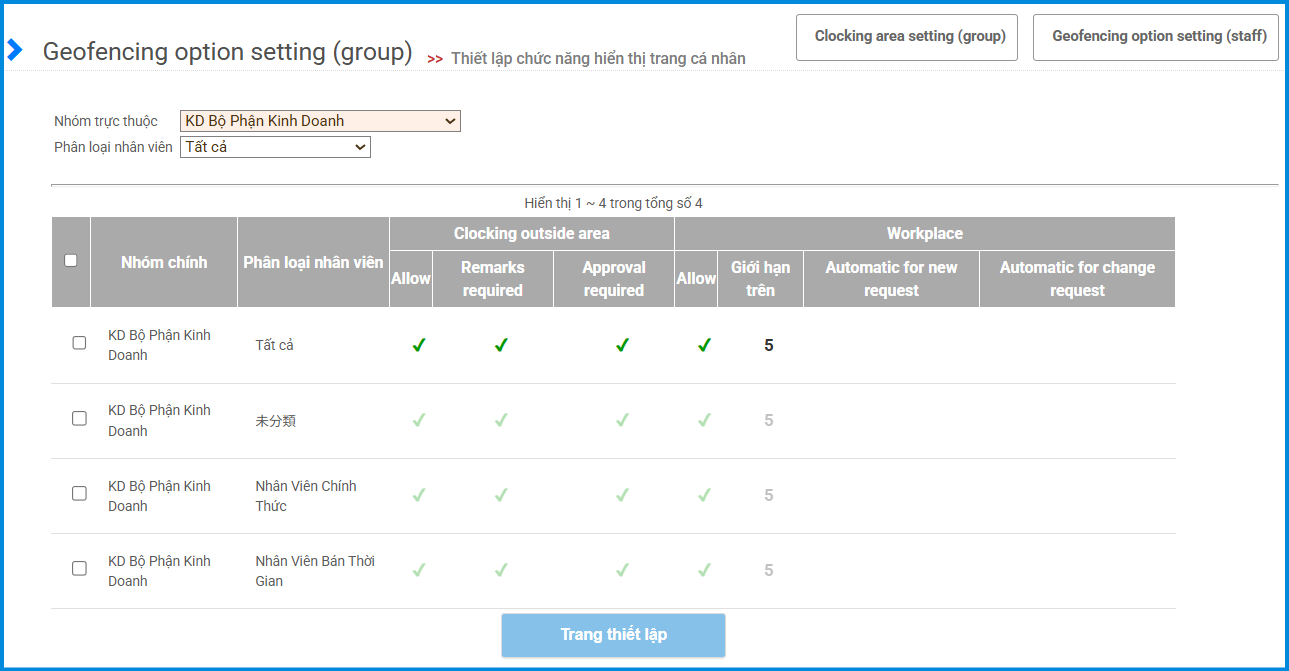Expand the Phân loại nhân viên dropdown

(275, 147)
